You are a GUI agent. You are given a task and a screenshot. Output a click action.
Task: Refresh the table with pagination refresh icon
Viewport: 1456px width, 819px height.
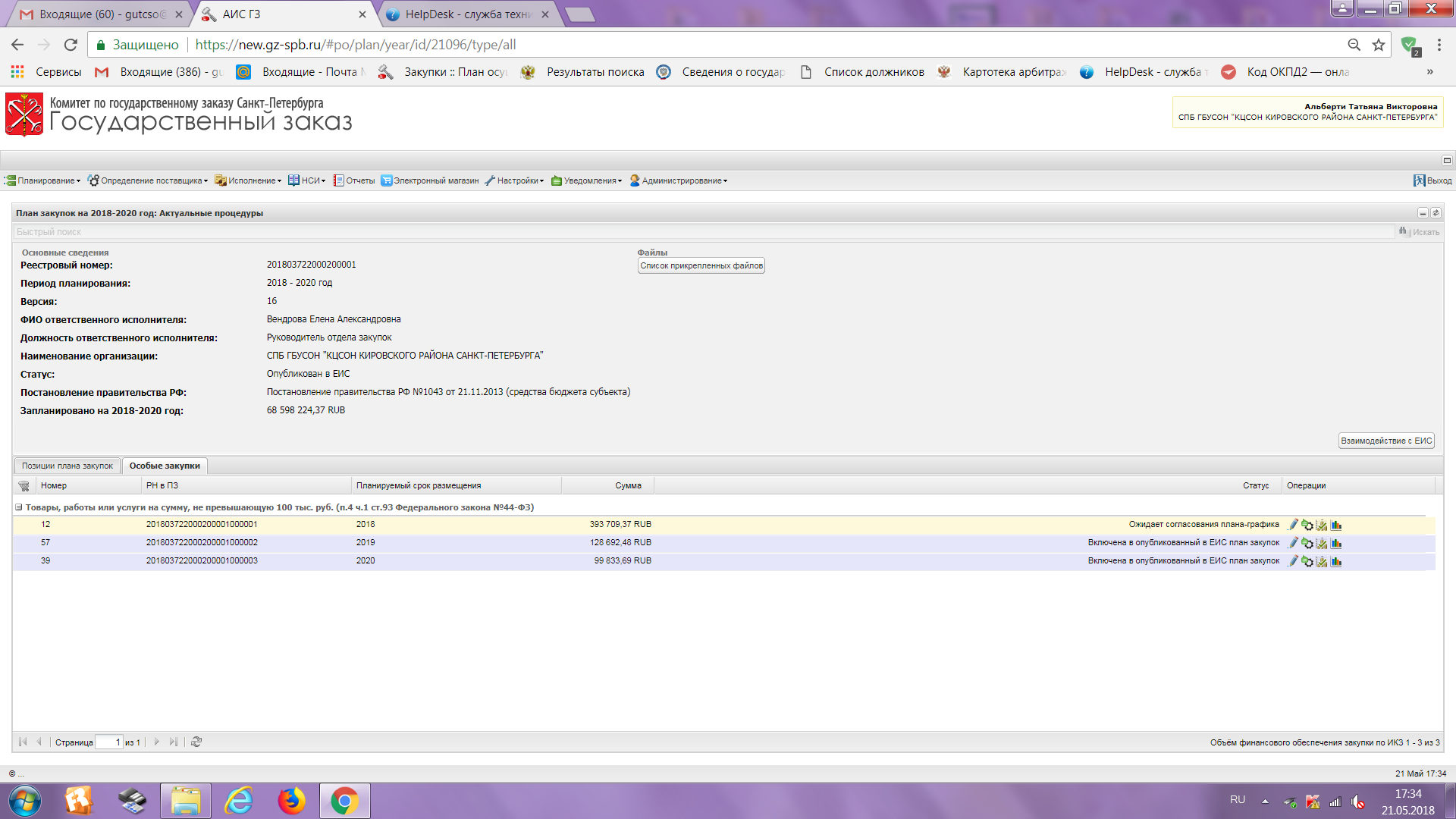pyautogui.click(x=196, y=742)
